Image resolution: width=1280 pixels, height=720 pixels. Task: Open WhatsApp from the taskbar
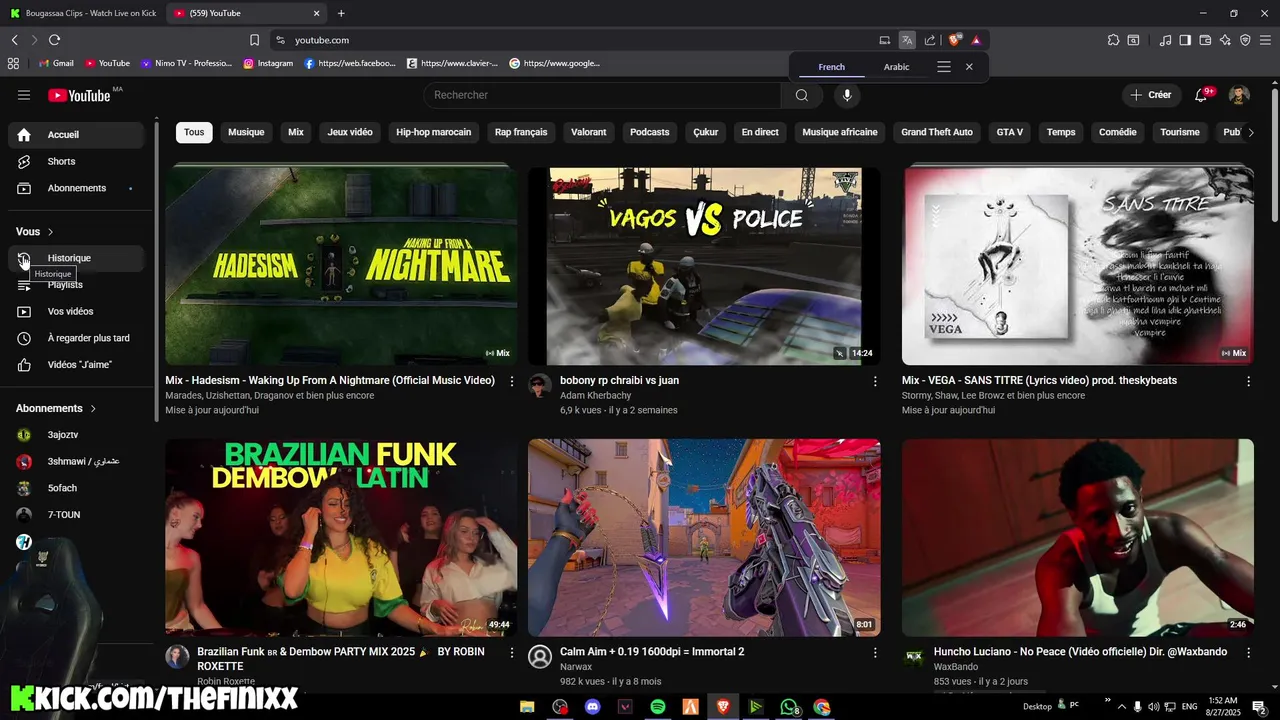(x=789, y=707)
